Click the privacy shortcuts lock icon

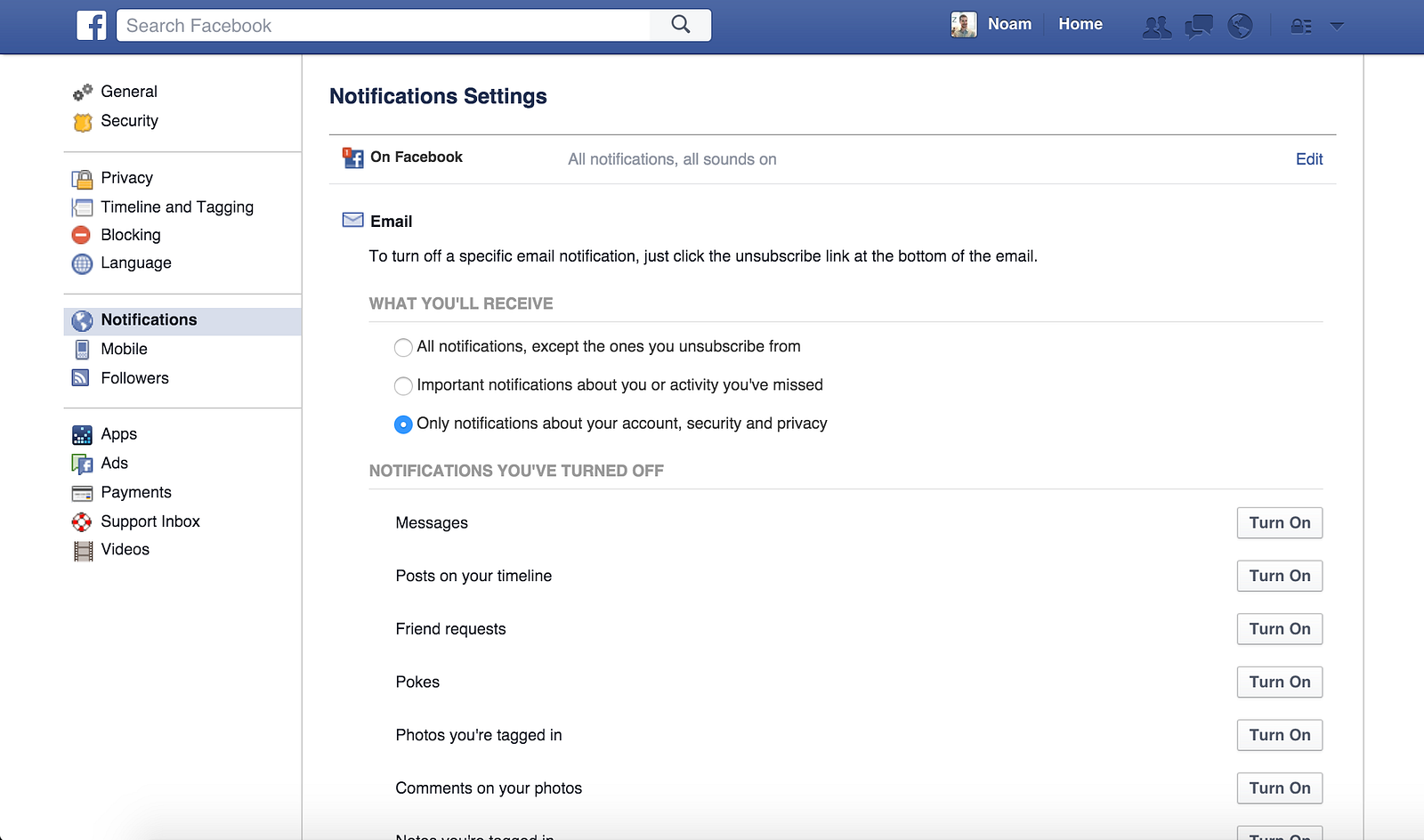(x=1301, y=27)
